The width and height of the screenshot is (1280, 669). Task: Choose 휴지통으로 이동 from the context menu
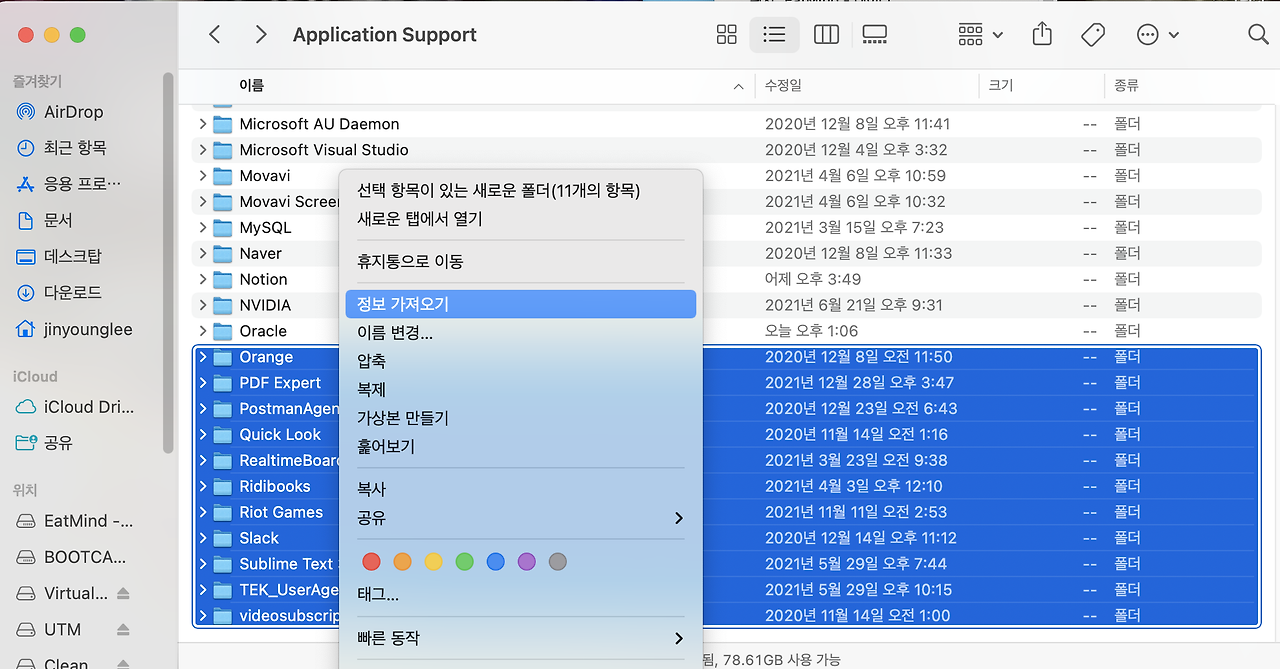[520, 261]
